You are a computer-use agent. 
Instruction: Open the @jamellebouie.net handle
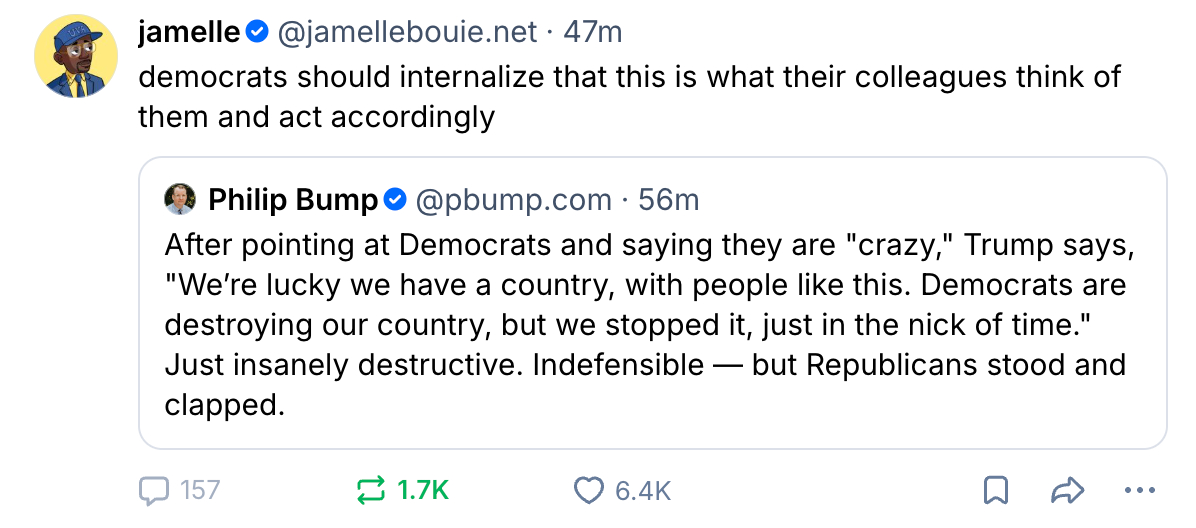[407, 33]
